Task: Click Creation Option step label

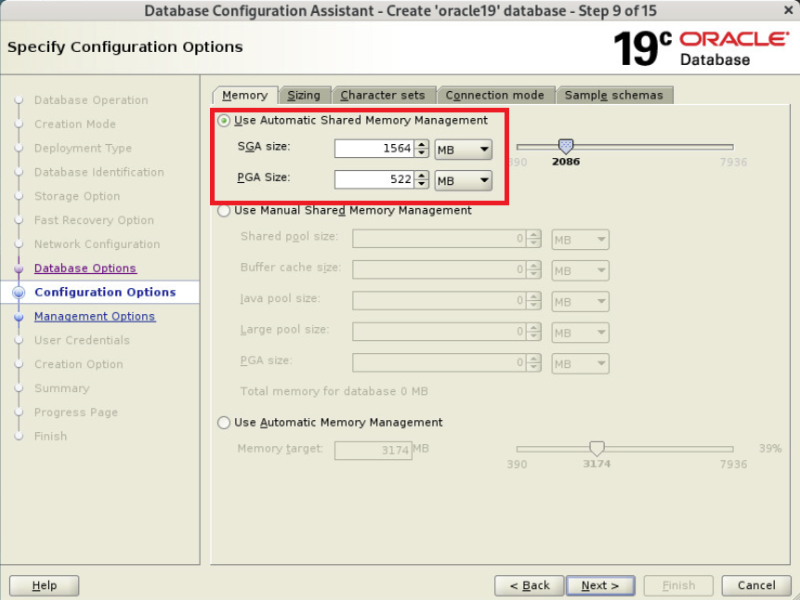Action: pos(79,364)
